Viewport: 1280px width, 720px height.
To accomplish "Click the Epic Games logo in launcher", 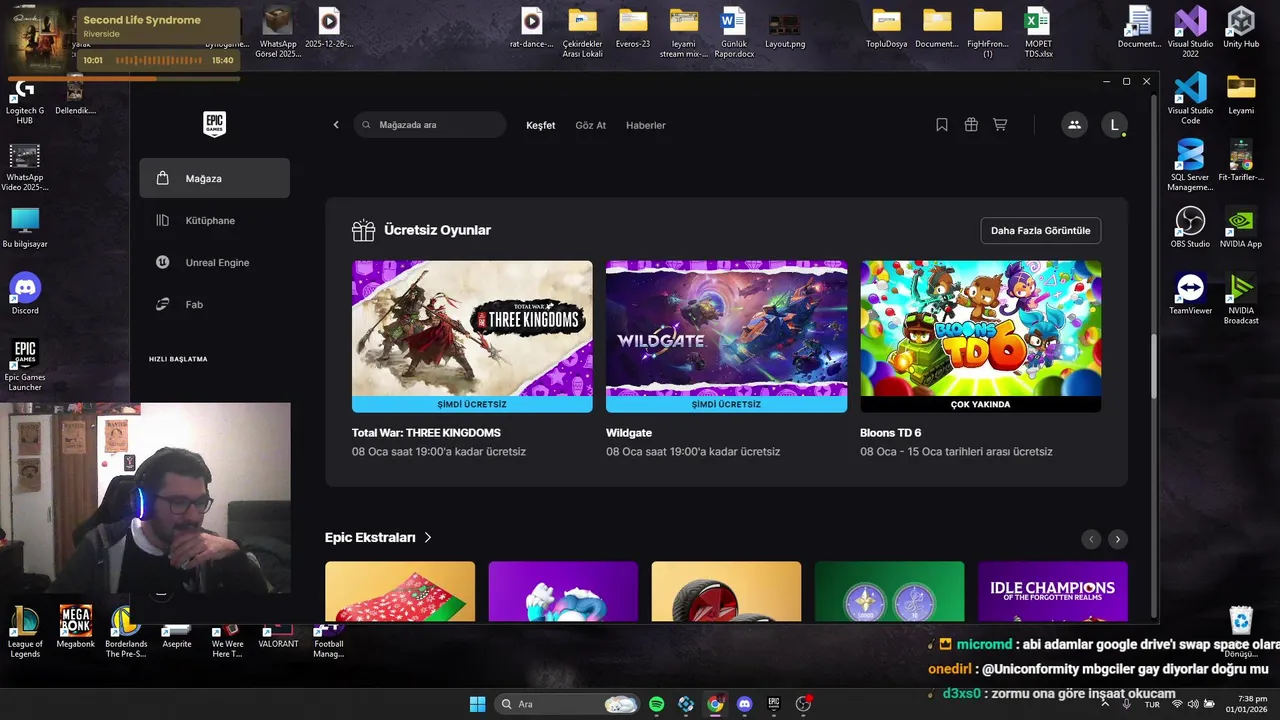I will pyautogui.click(x=214, y=124).
